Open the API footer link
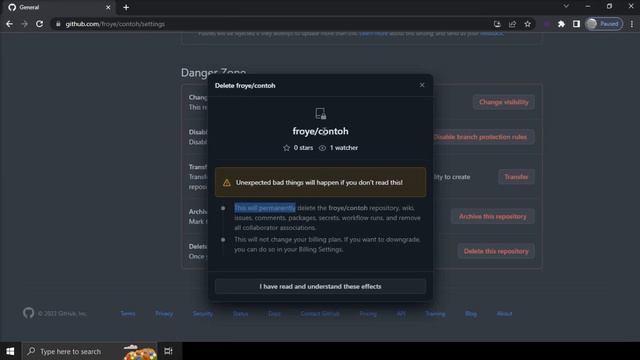The height and width of the screenshot is (360, 640). point(401,313)
